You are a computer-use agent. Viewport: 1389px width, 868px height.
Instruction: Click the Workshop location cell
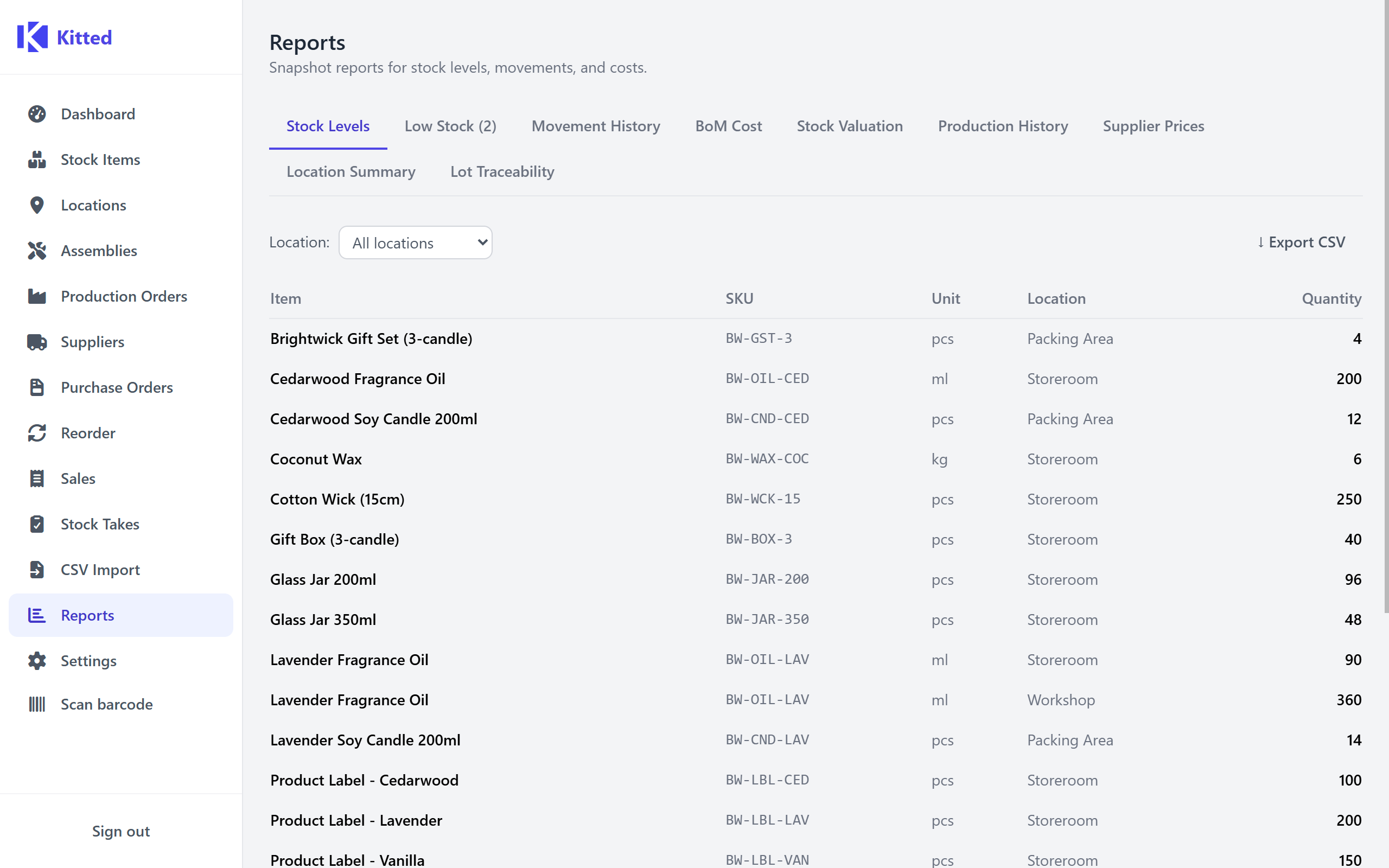pos(1061,700)
